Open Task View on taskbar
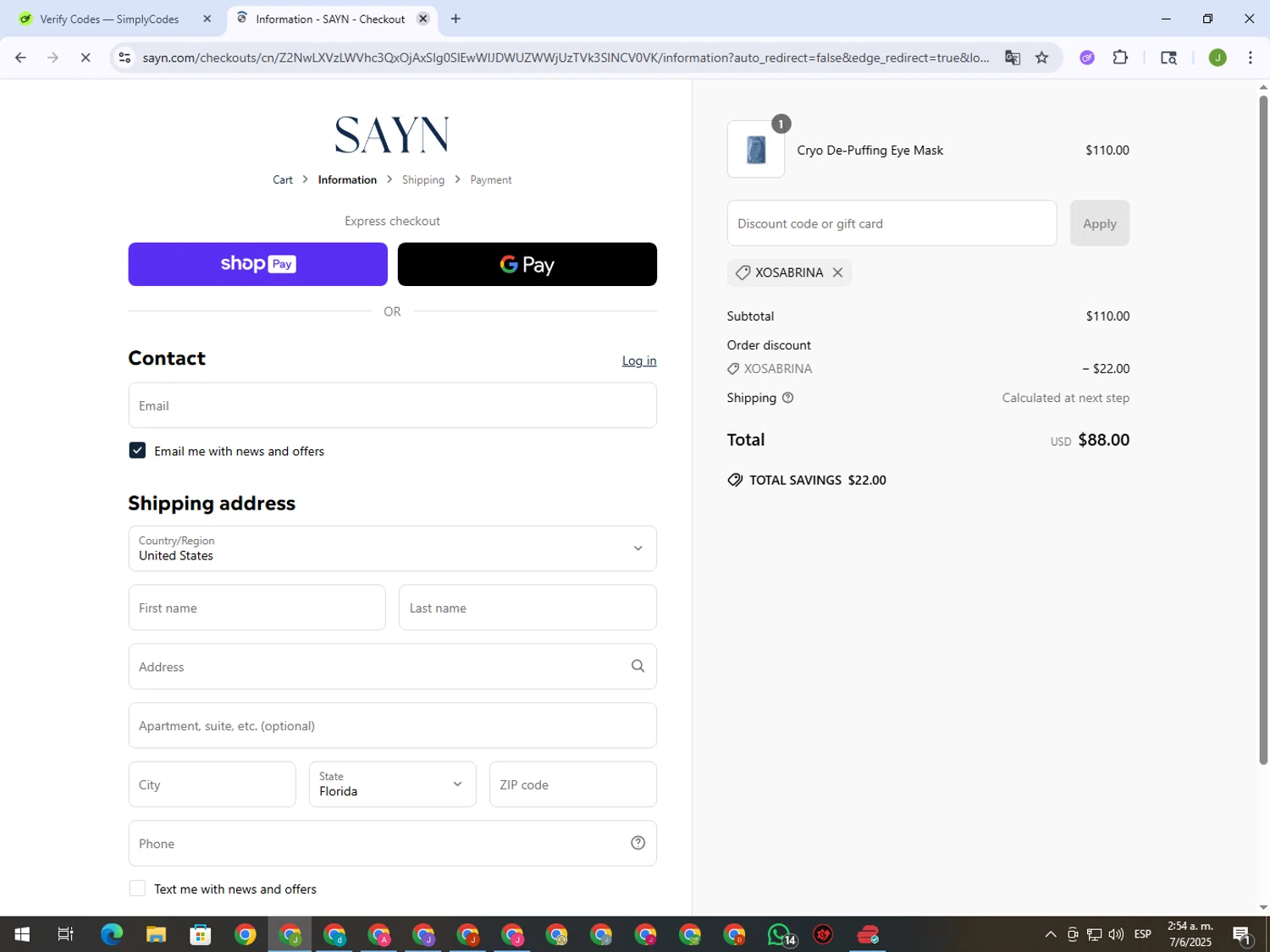This screenshot has height=952, width=1270. [65, 934]
